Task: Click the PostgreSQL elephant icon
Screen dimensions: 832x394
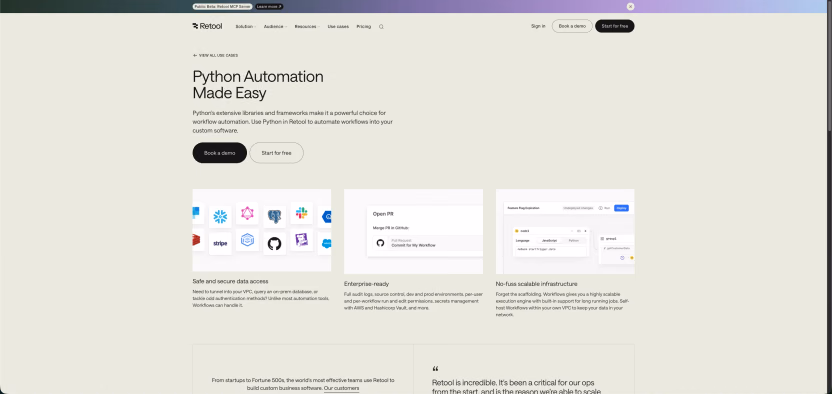Action: tap(274, 216)
